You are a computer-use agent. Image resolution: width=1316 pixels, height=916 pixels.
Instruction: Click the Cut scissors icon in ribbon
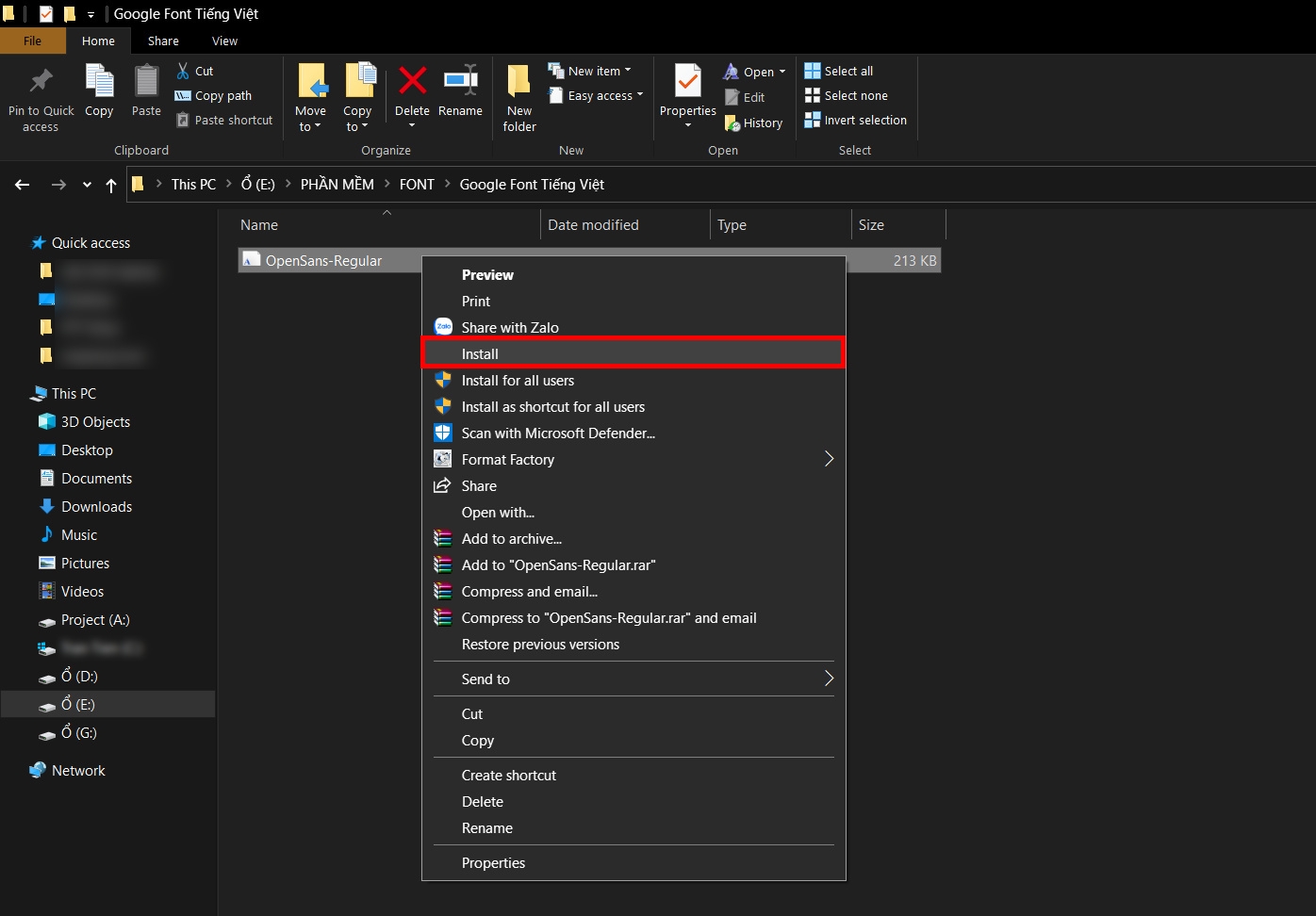point(183,71)
